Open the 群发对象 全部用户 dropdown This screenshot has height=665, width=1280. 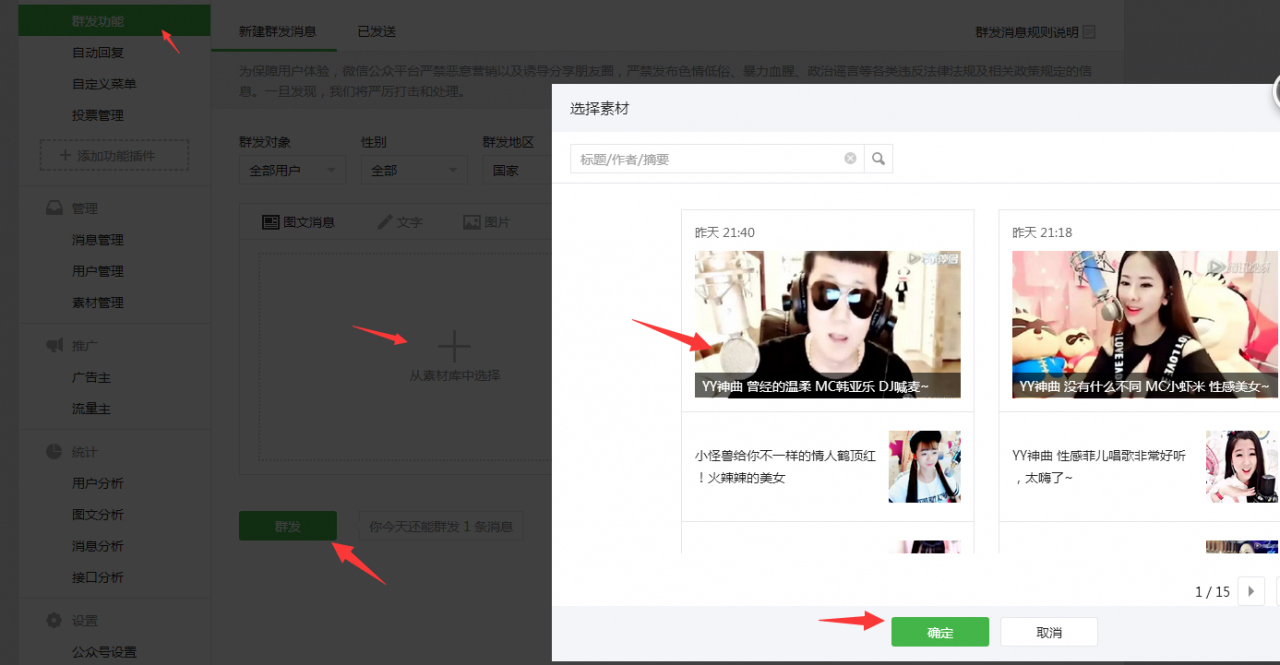click(x=291, y=170)
